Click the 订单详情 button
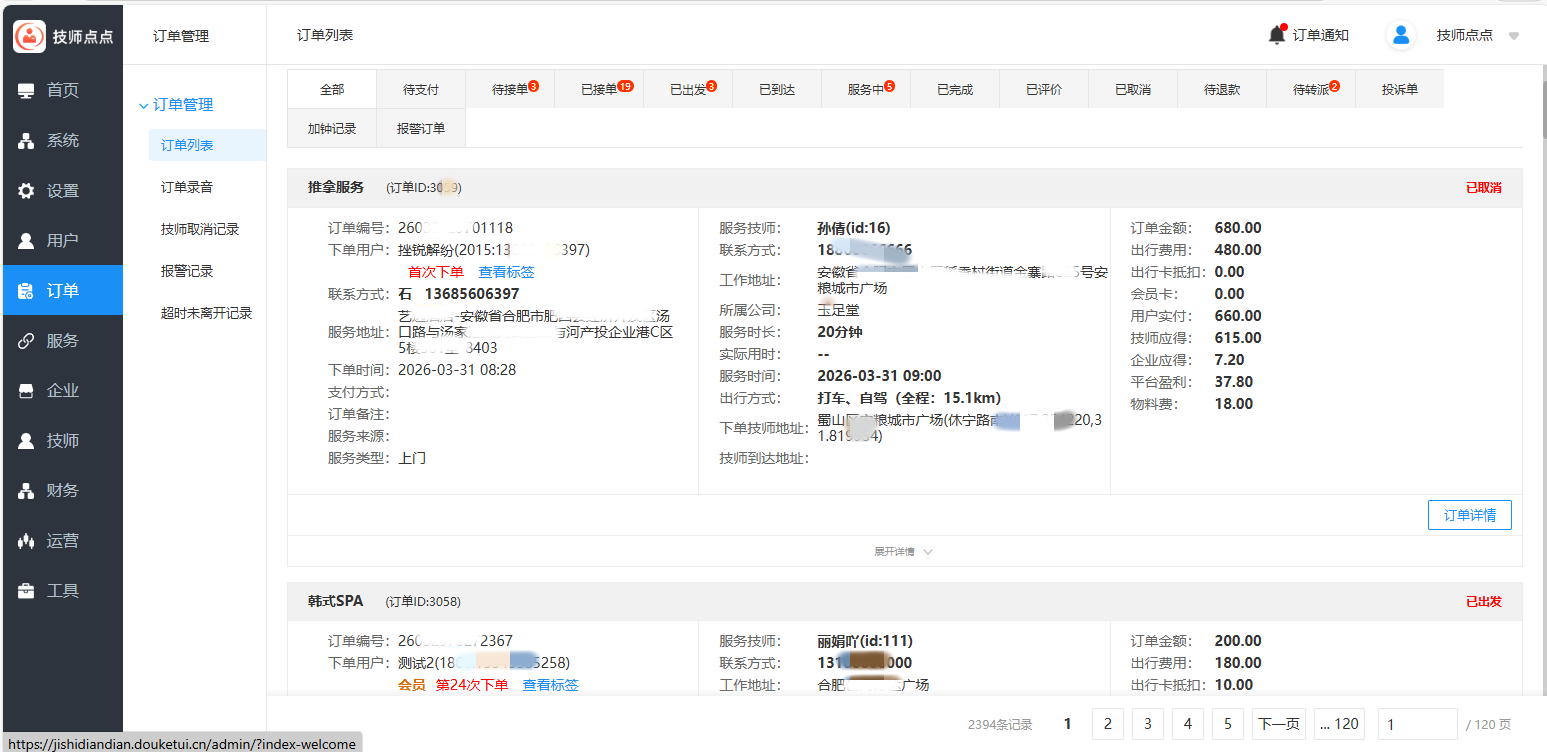Viewport: 1547px width, 752px height. coord(1469,515)
